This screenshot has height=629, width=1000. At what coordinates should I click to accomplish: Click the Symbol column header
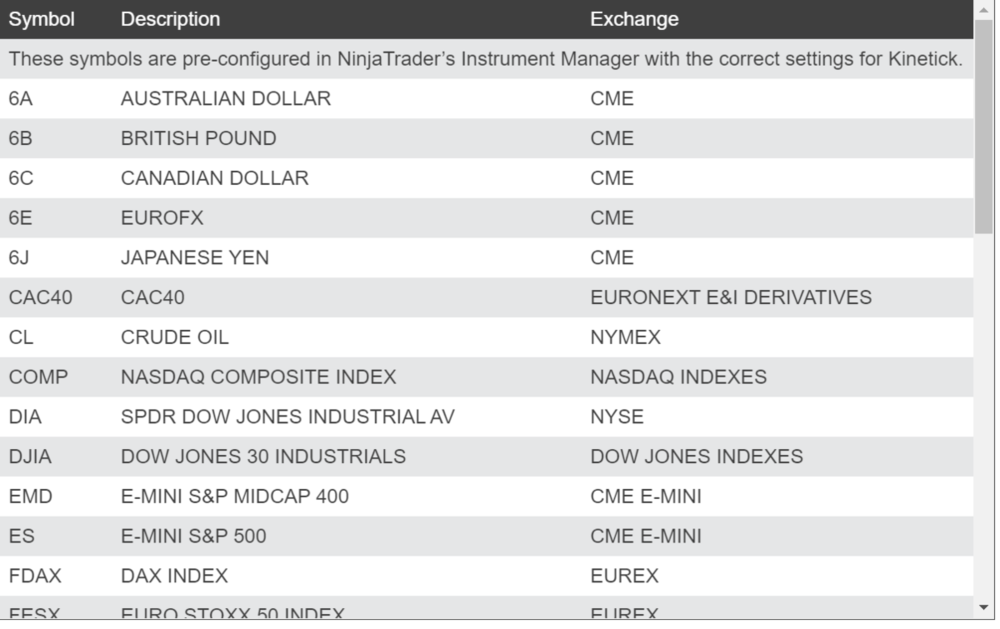pyautogui.click(x=41, y=19)
